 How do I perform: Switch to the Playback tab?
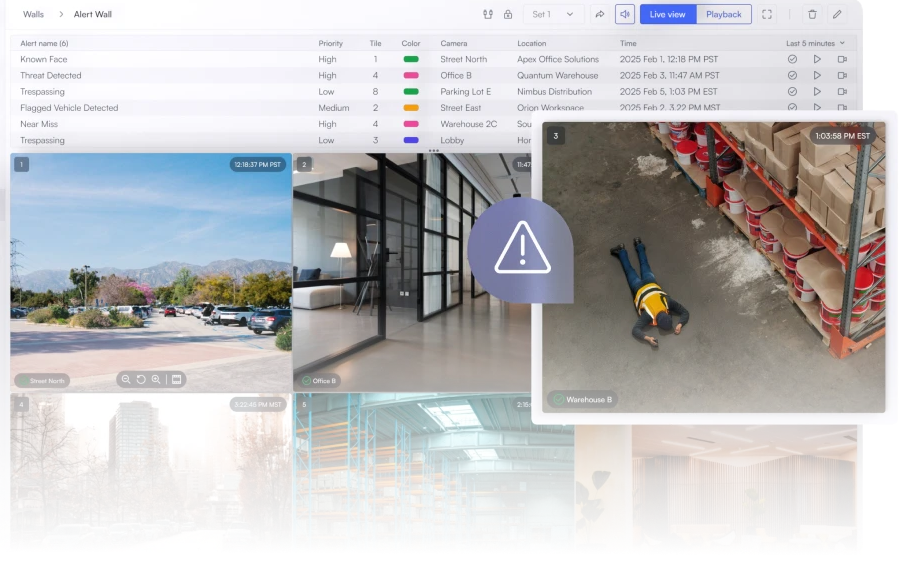pyautogui.click(x=724, y=14)
